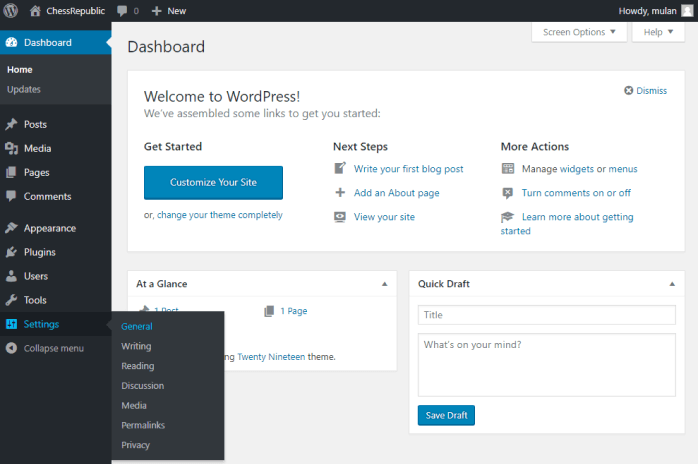Click the widgets icon beside Manage widgets
This screenshot has height=464, width=698.
[508, 168]
